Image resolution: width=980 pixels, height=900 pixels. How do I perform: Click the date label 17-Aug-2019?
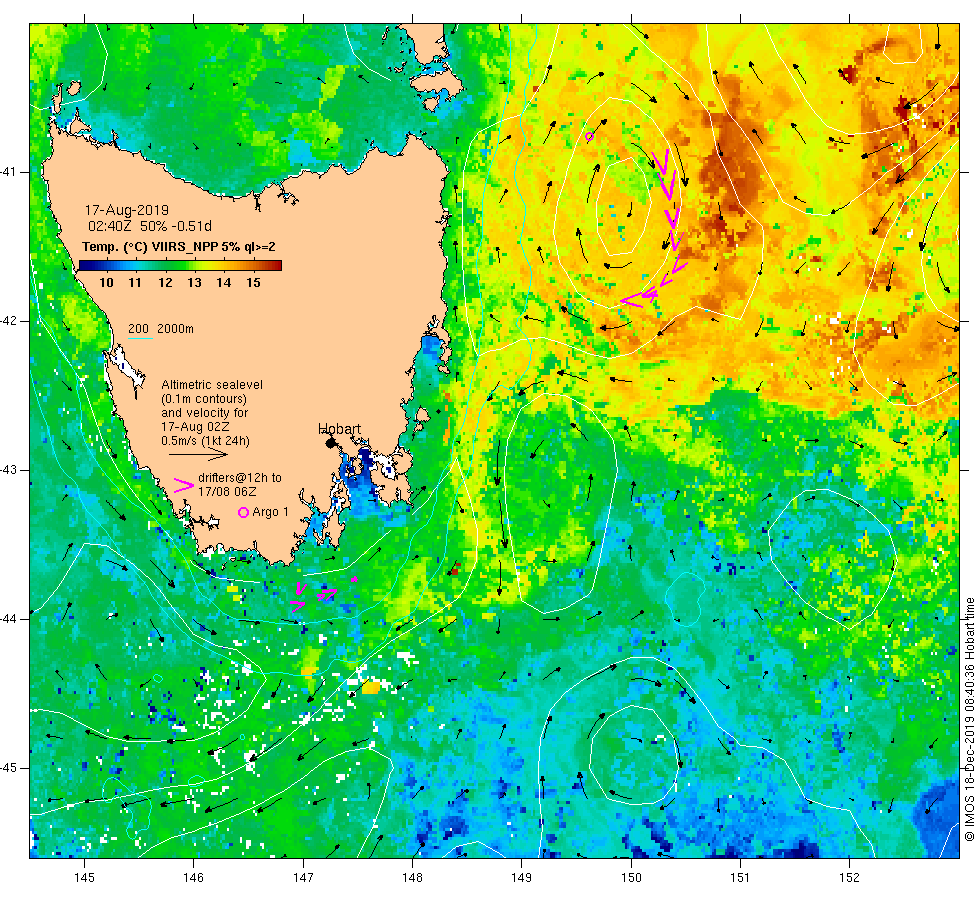click(127, 210)
